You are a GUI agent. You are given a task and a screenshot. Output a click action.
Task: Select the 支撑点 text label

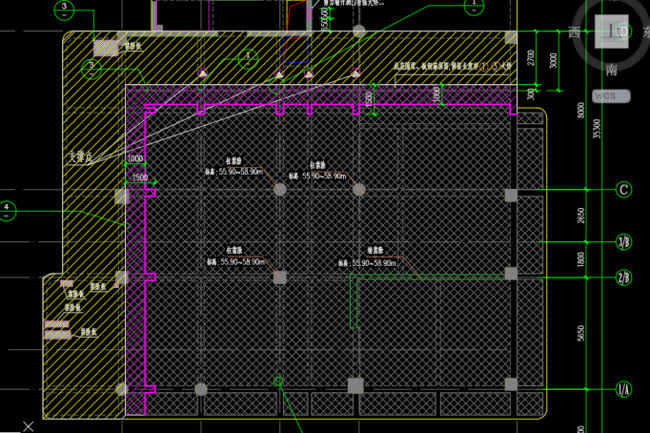coord(82,156)
